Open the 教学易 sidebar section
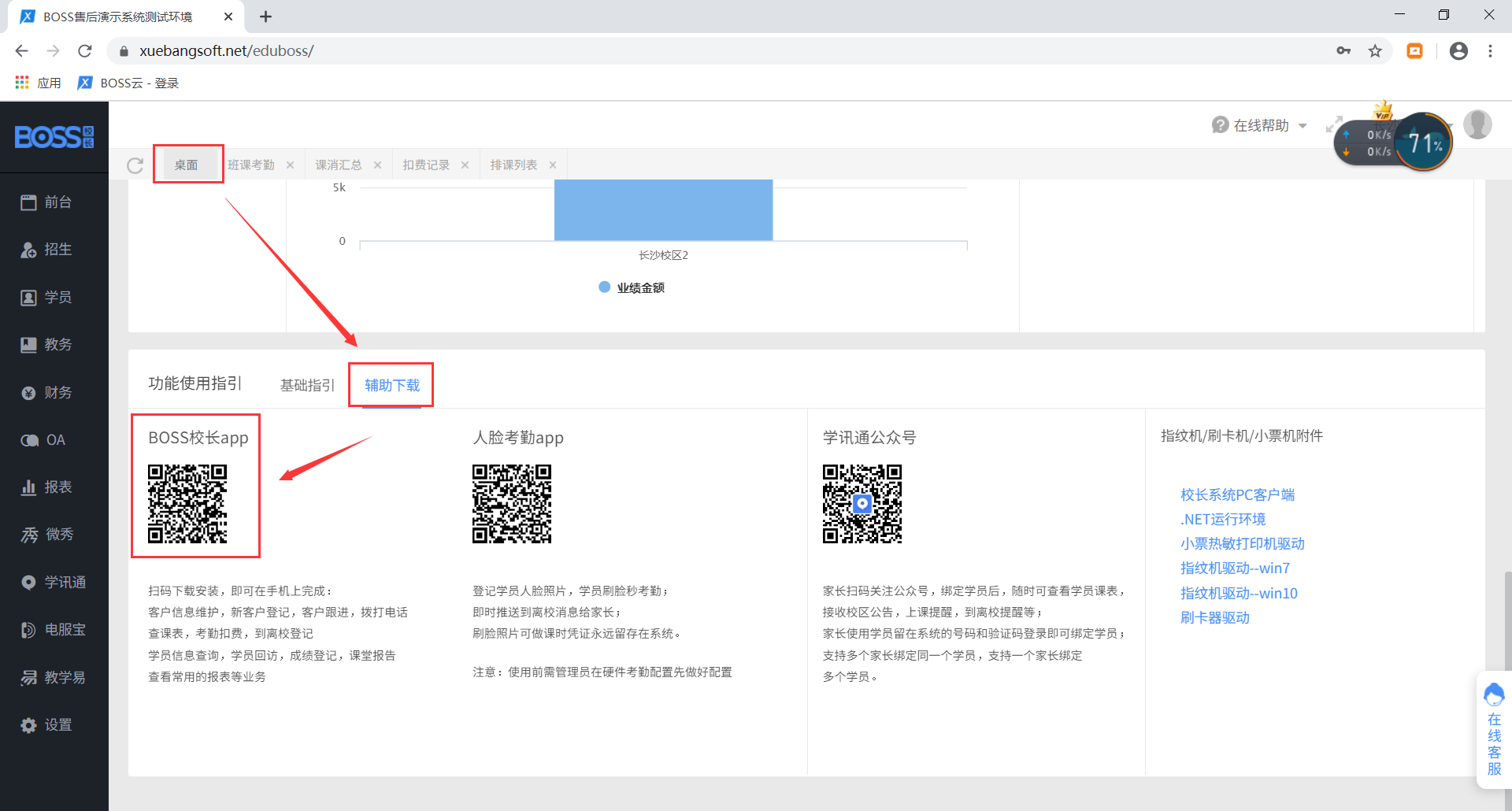Screen dimensions: 1512x811 54,678
